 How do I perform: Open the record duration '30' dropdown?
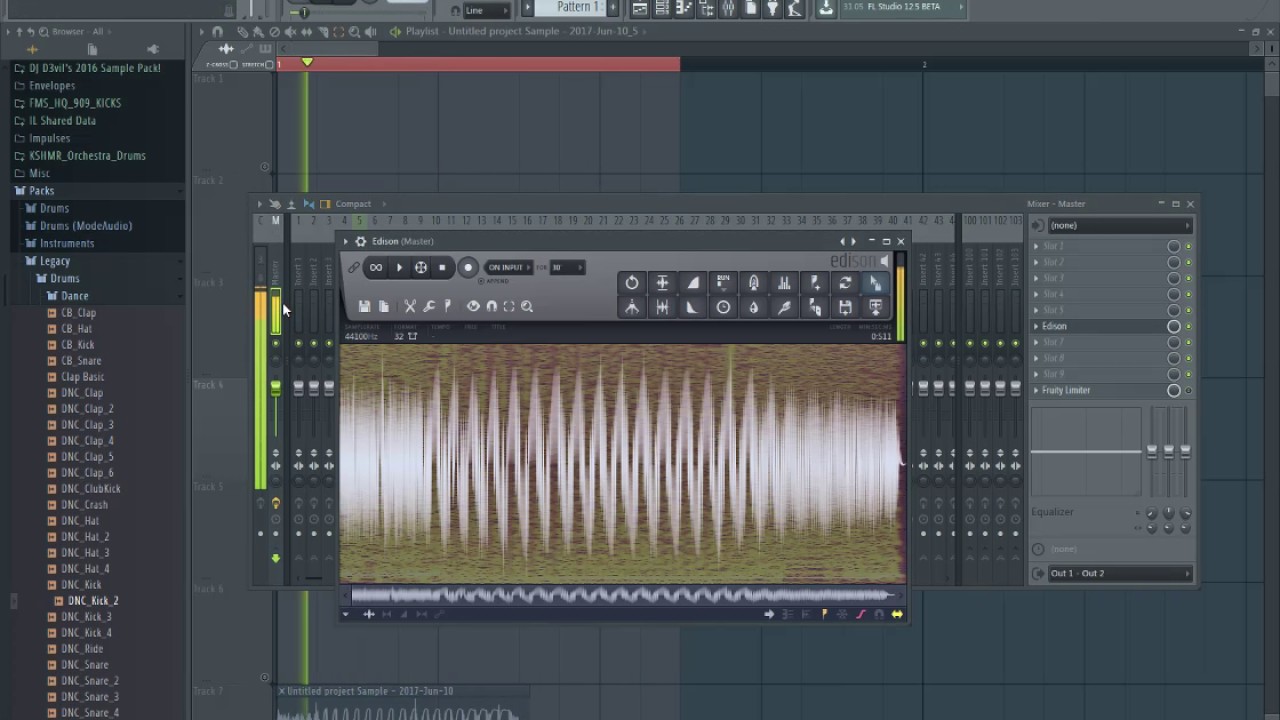[x=567, y=267]
